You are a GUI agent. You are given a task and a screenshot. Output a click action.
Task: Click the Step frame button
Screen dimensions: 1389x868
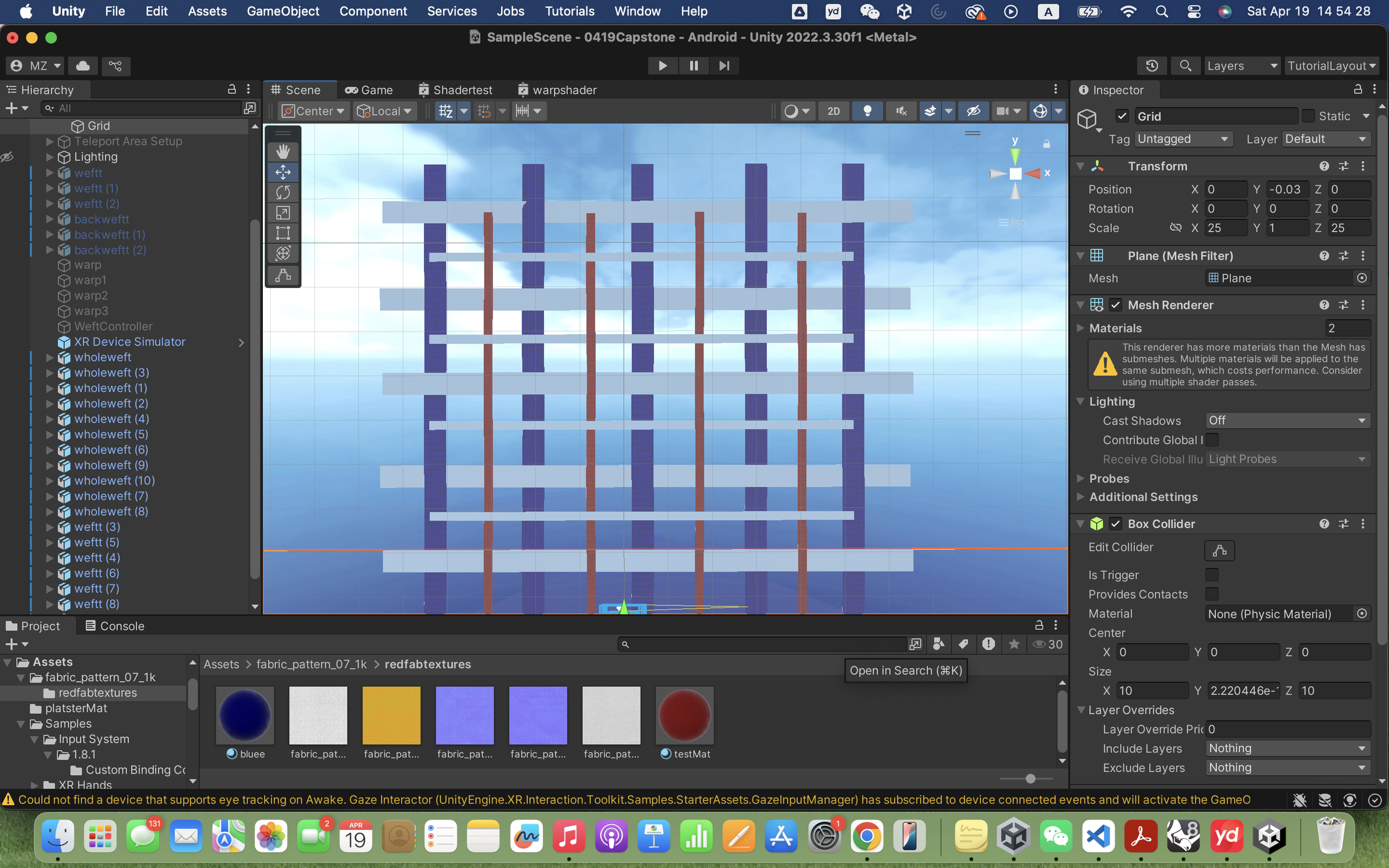pyautogui.click(x=724, y=66)
